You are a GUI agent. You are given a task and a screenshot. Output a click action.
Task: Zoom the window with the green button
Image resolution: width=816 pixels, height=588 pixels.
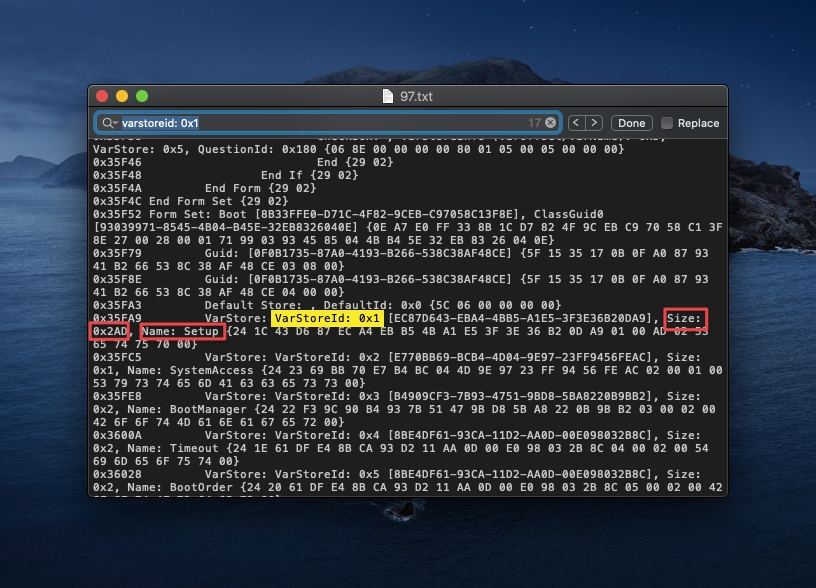(141, 96)
